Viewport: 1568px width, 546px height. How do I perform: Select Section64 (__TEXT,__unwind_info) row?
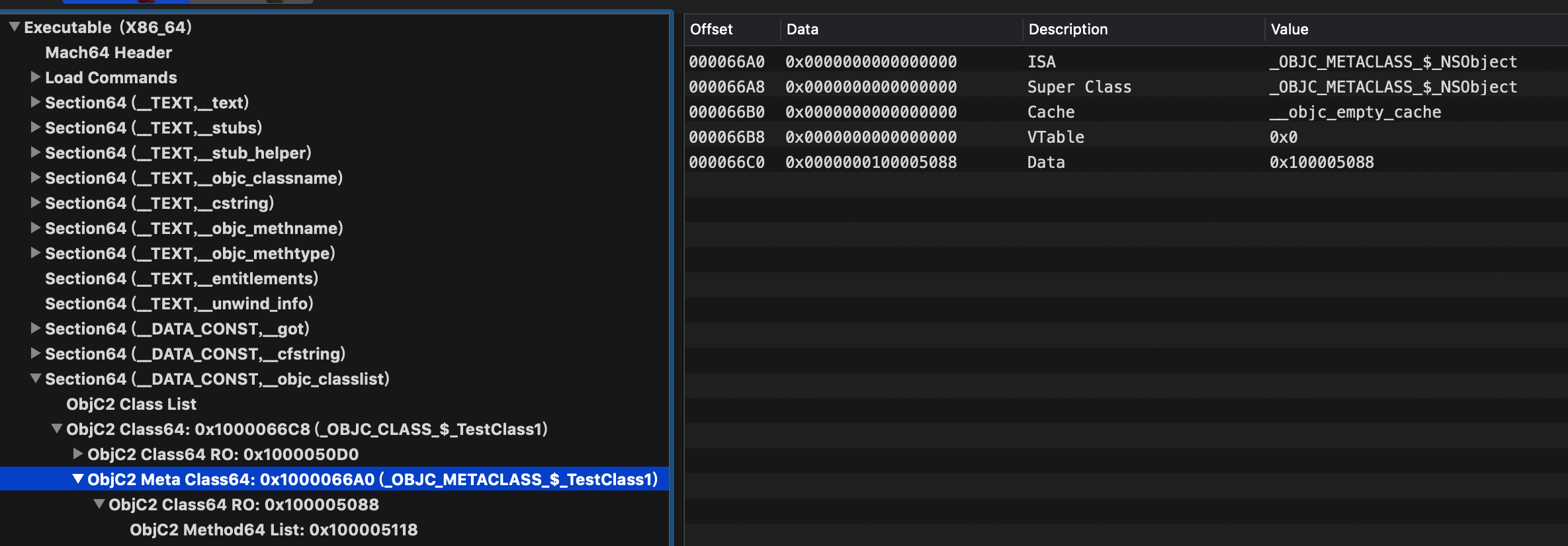[x=179, y=304]
